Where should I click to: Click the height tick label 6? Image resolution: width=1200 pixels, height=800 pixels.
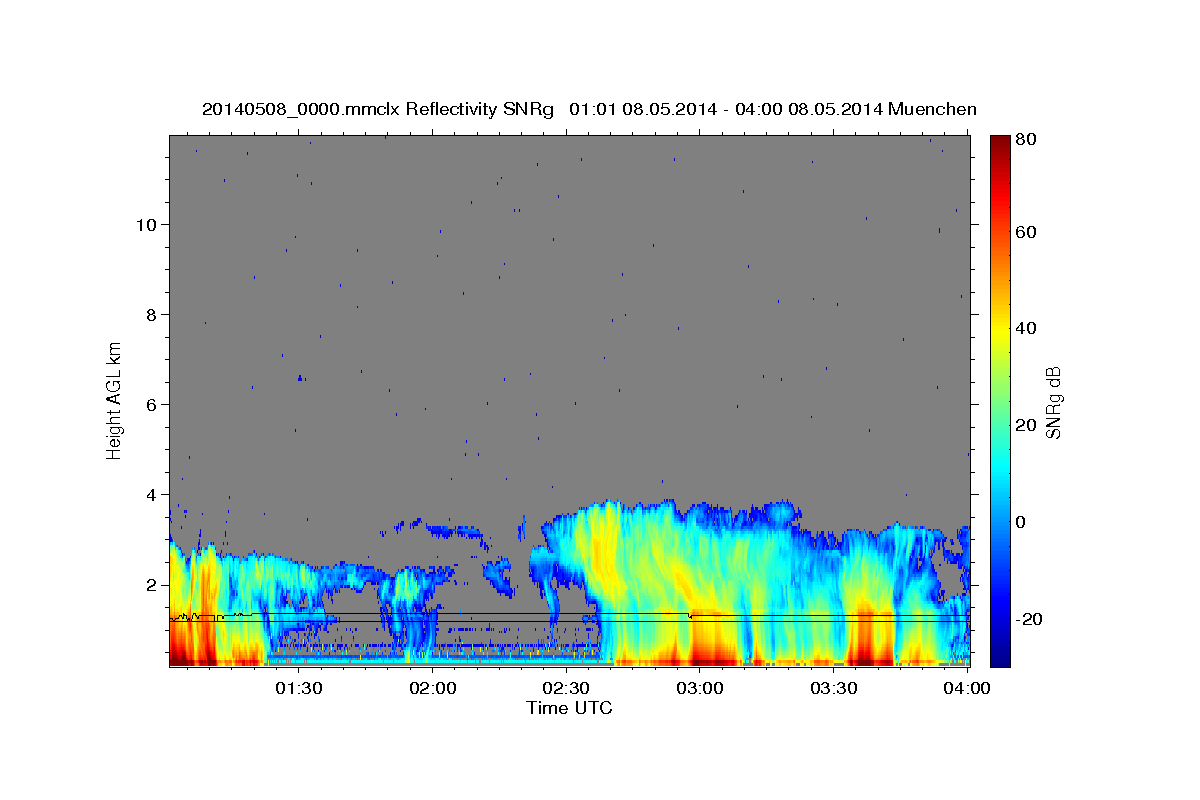click(150, 404)
